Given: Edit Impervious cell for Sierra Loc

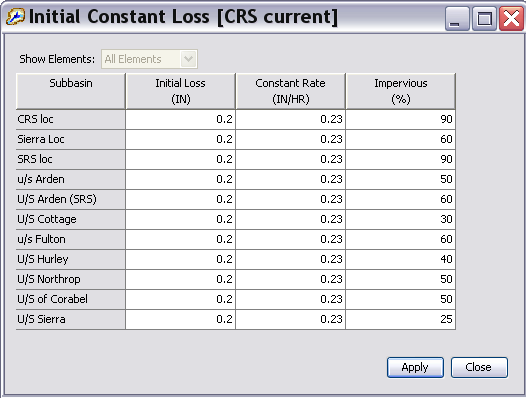Looking at the screenshot, I should coord(401,139).
